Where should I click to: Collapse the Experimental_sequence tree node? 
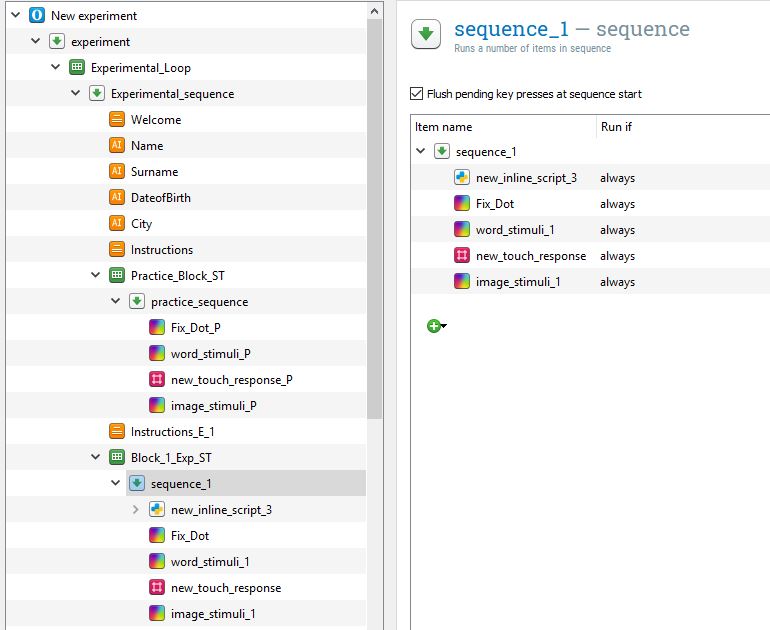76,94
